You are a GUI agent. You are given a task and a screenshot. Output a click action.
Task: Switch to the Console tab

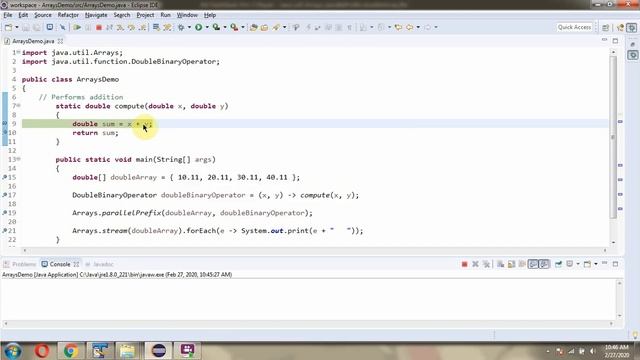pos(60,264)
